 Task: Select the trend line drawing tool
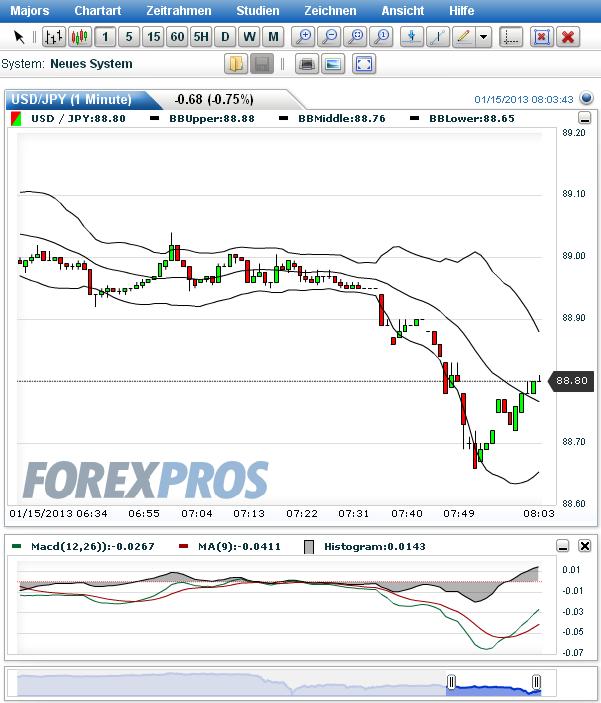(438, 37)
